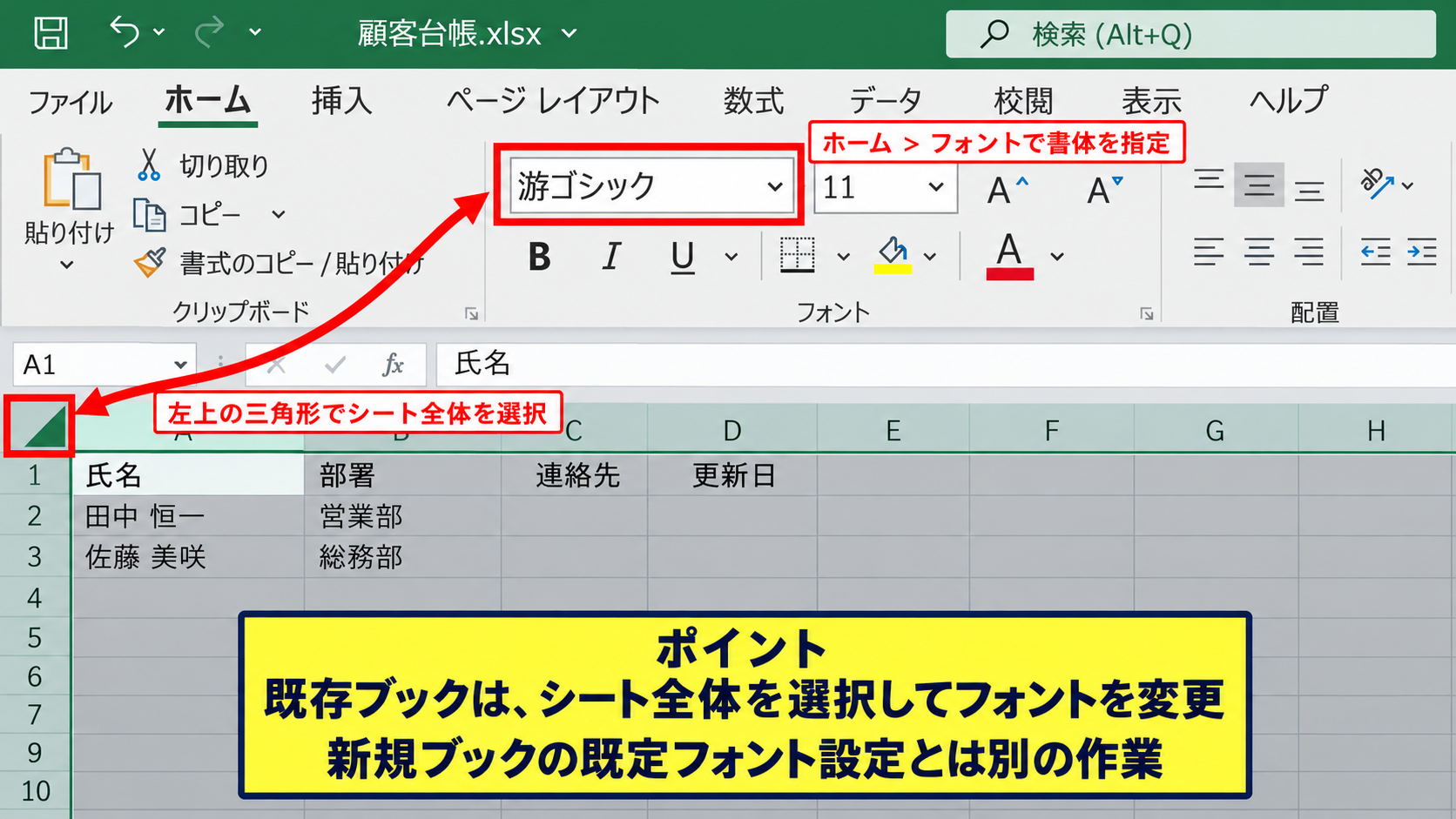The height and width of the screenshot is (819, 1456).
Task: Undo the last action
Action: (125, 32)
